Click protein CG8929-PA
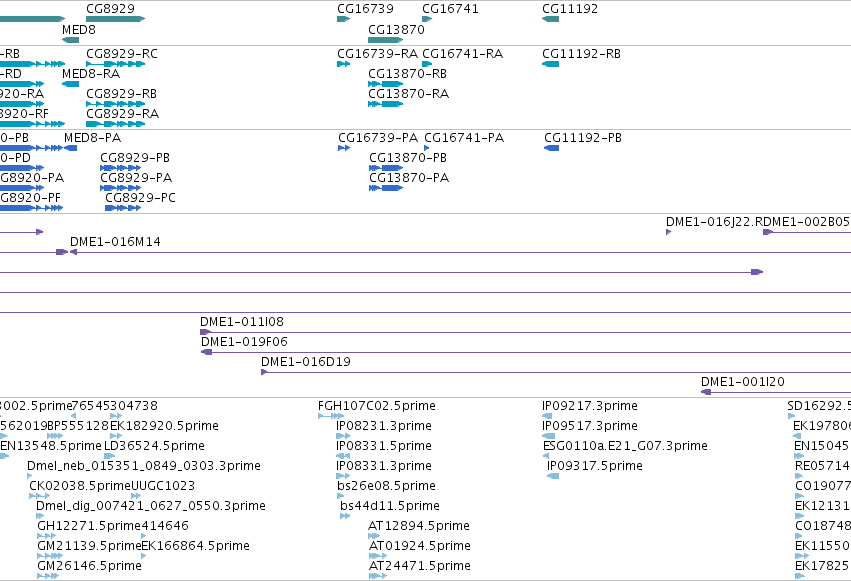 click(120, 188)
